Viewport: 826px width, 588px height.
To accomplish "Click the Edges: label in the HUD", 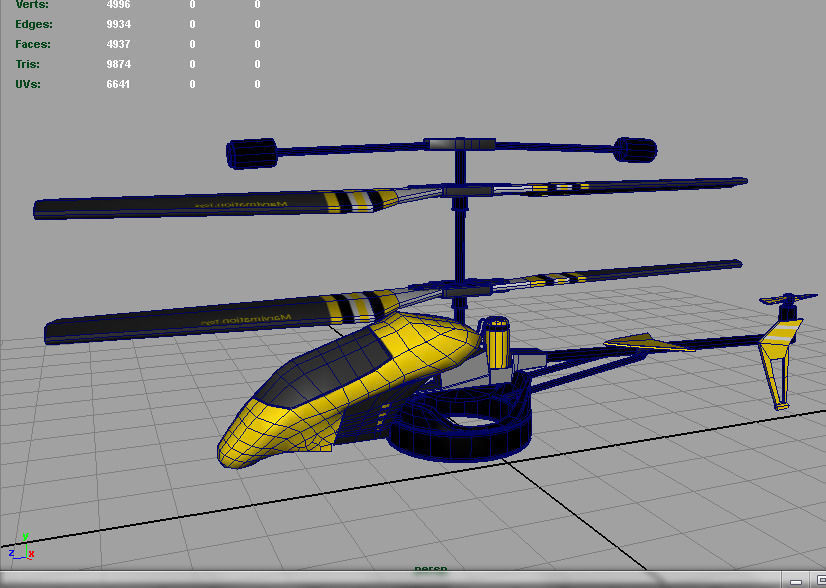I will point(34,24).
